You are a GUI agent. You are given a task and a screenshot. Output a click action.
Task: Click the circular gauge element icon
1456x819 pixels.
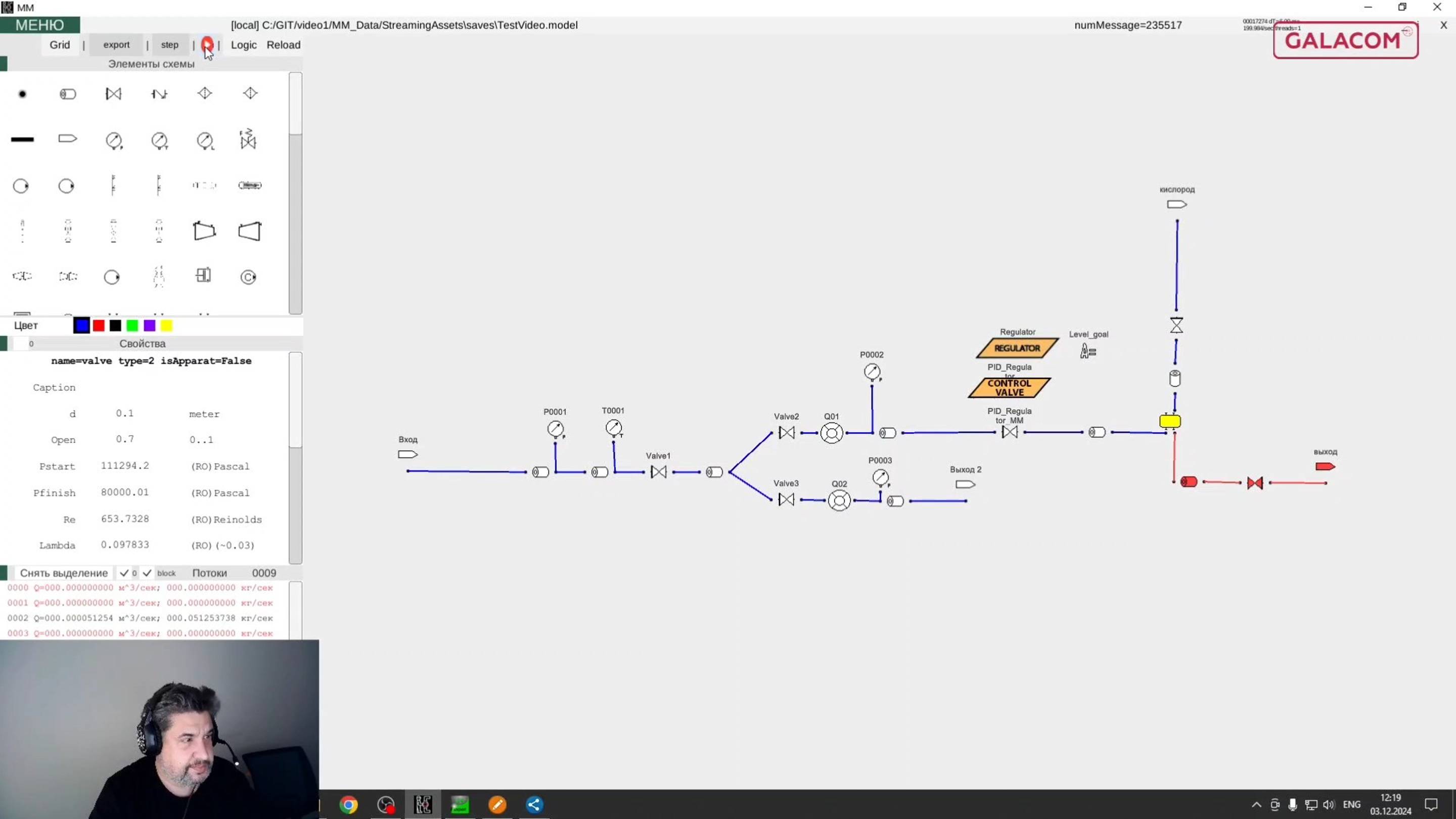(x=113, y=140)
